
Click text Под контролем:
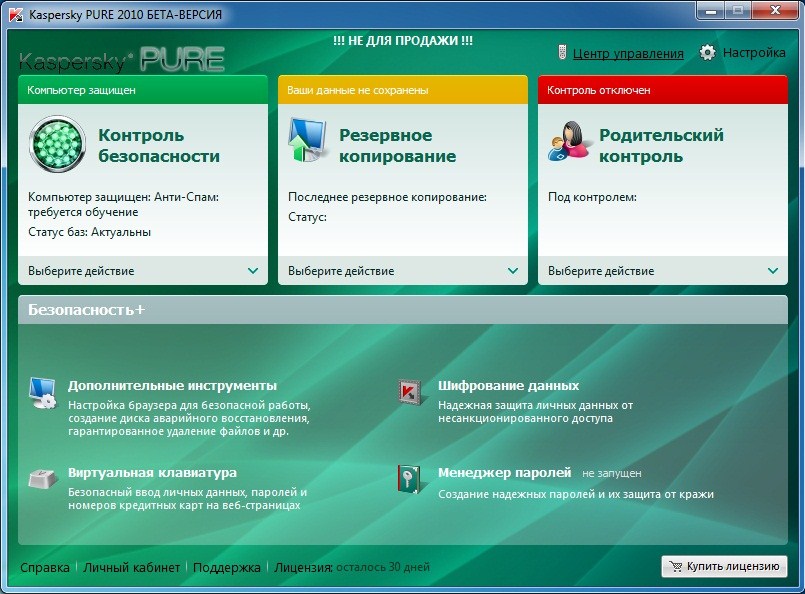(592, 197)
